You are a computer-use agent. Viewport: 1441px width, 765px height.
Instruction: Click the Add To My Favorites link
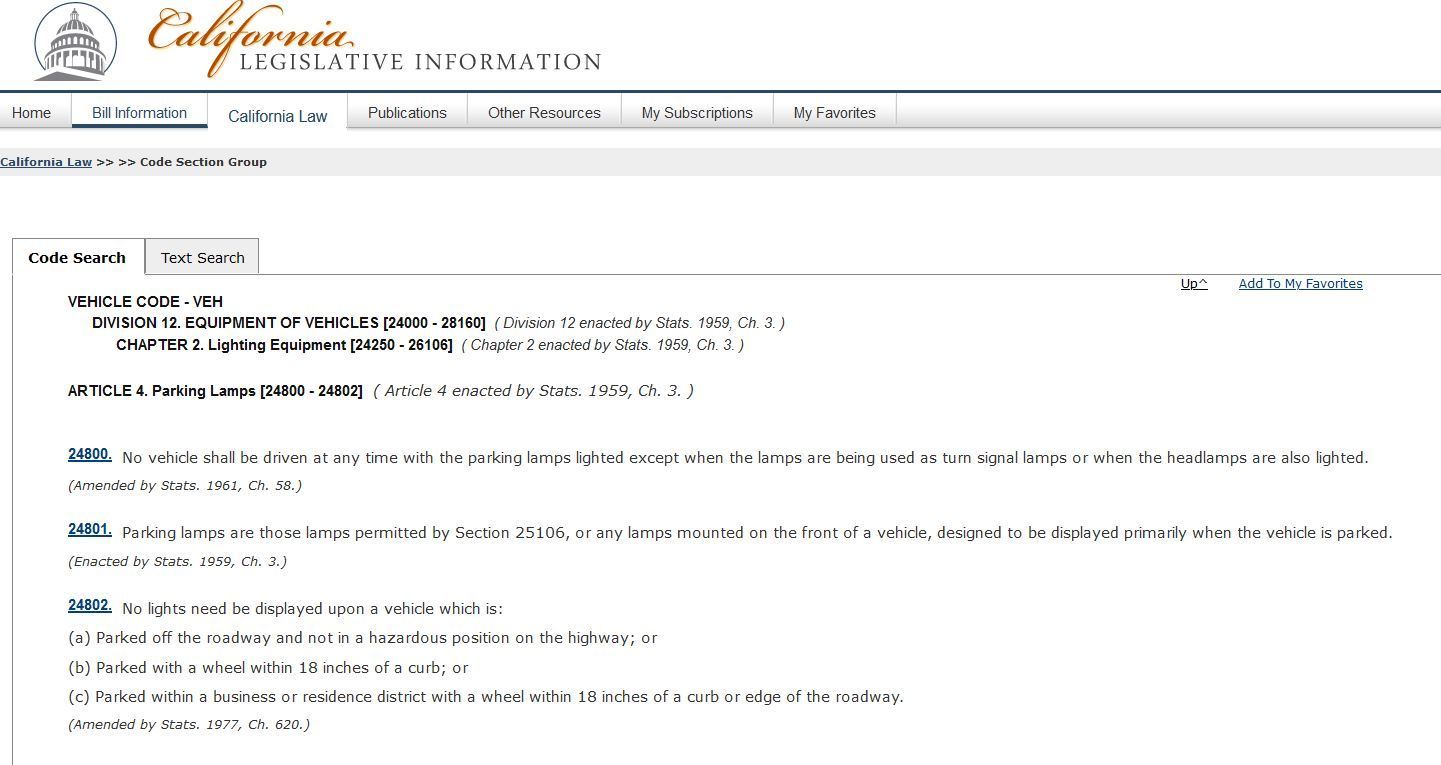pyautogui.click(x=1300, y=284)
